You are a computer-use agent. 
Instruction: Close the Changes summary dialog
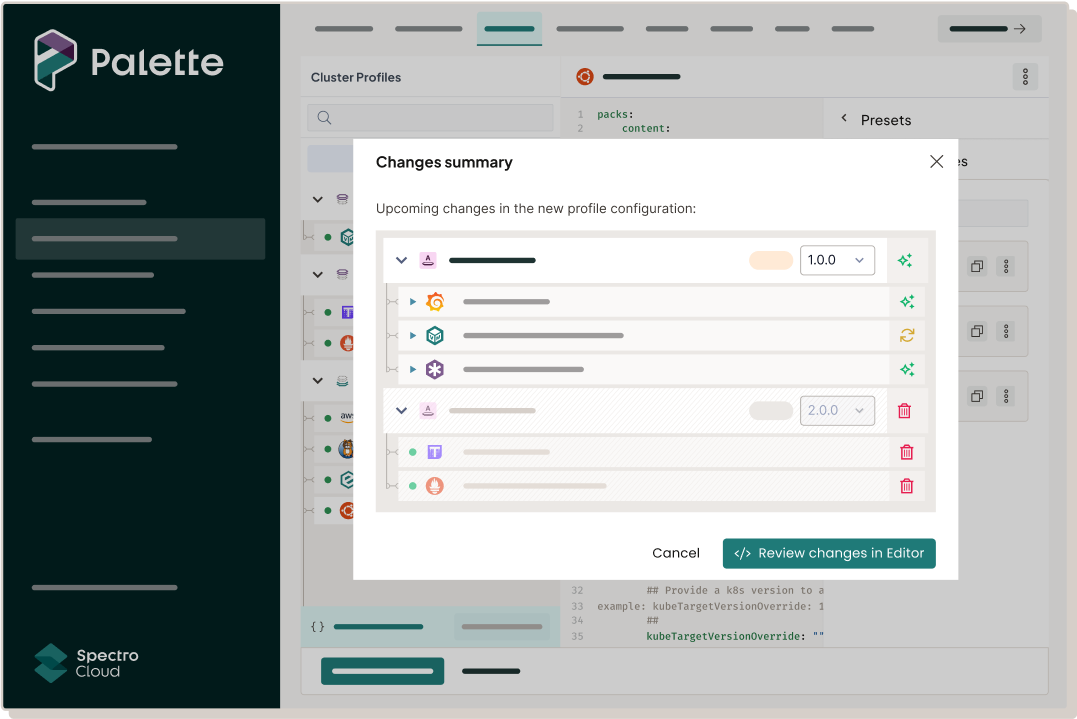936,161
